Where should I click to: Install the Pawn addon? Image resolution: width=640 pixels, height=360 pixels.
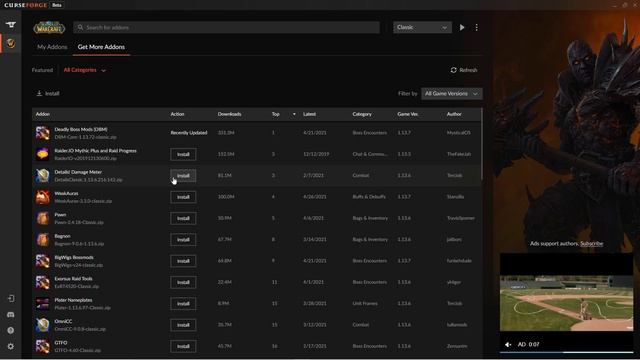point(183,218)
